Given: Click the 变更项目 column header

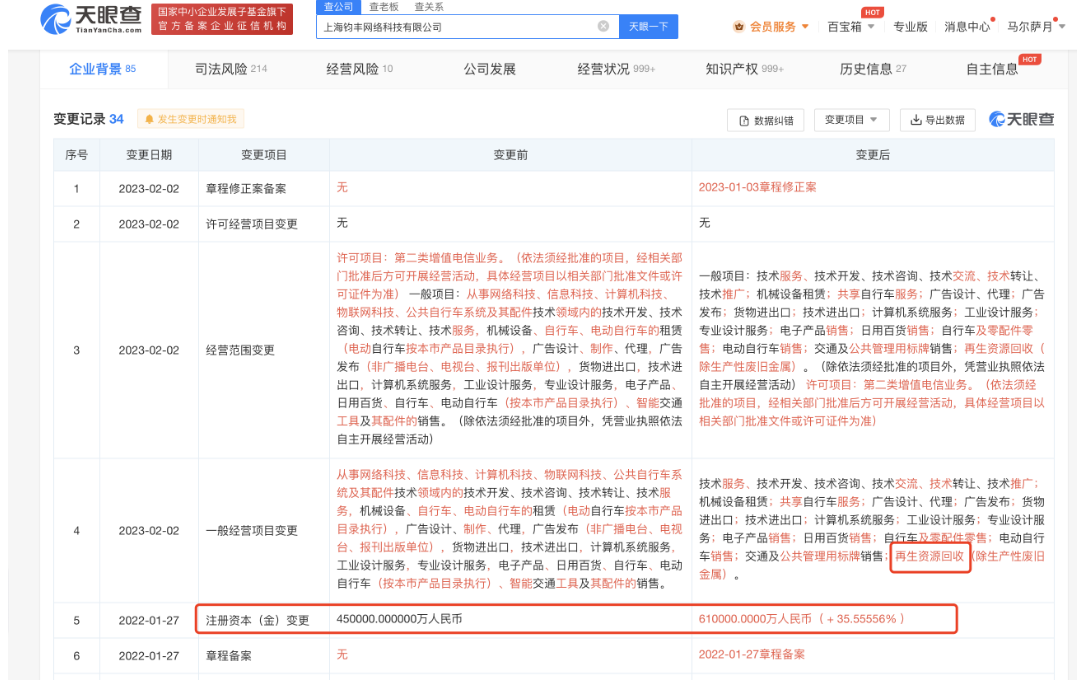Looking at the screenshot, I should (x=264, y=155).
